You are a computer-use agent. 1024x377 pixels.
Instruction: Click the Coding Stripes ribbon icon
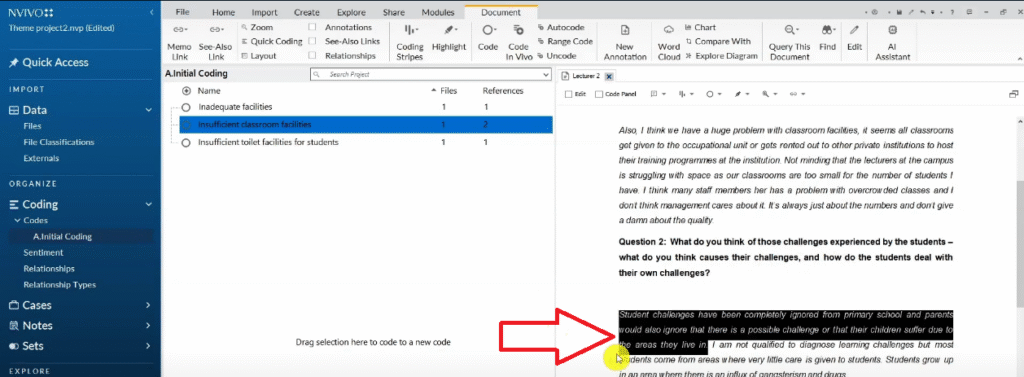pos(410,30)
